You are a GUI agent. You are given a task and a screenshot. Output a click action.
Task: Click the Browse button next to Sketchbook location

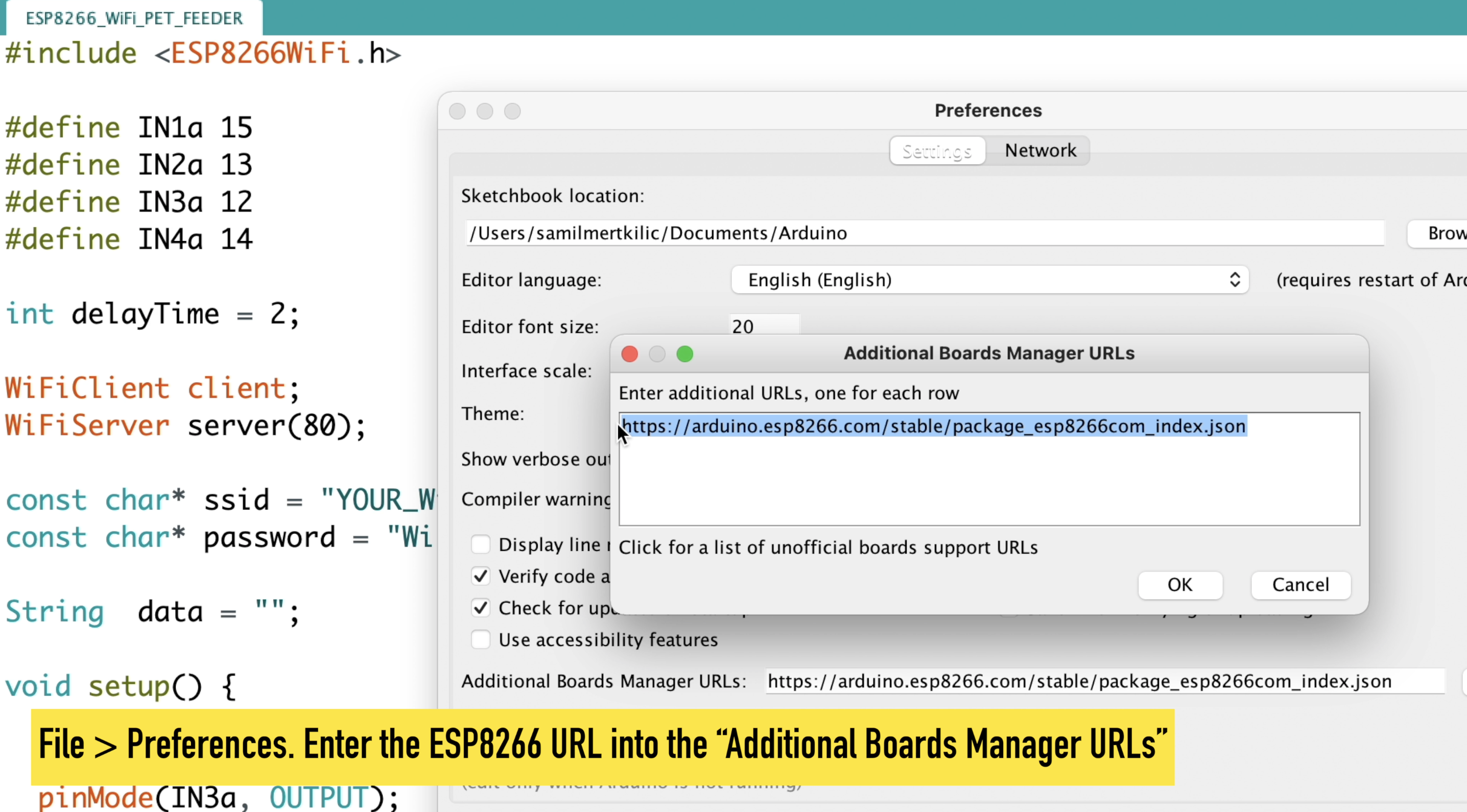1437,233
